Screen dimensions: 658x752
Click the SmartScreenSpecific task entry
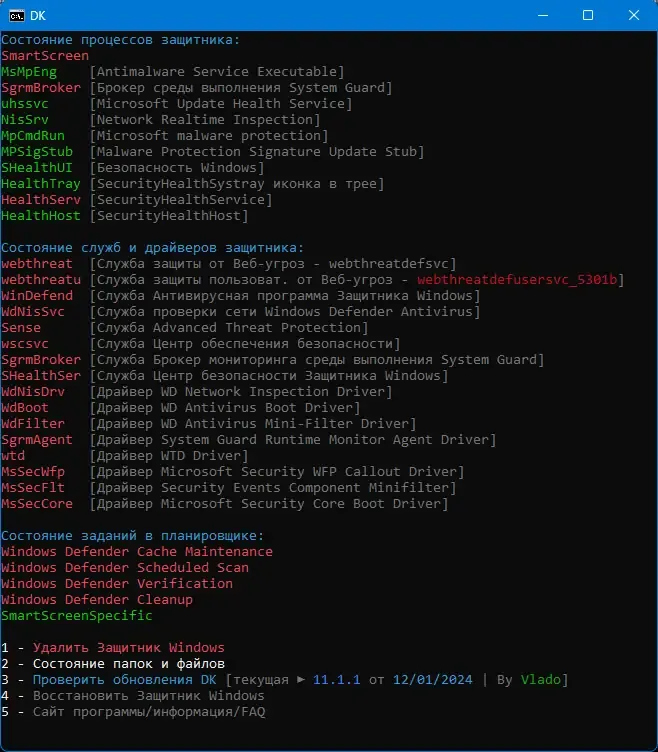pos(77,615)
